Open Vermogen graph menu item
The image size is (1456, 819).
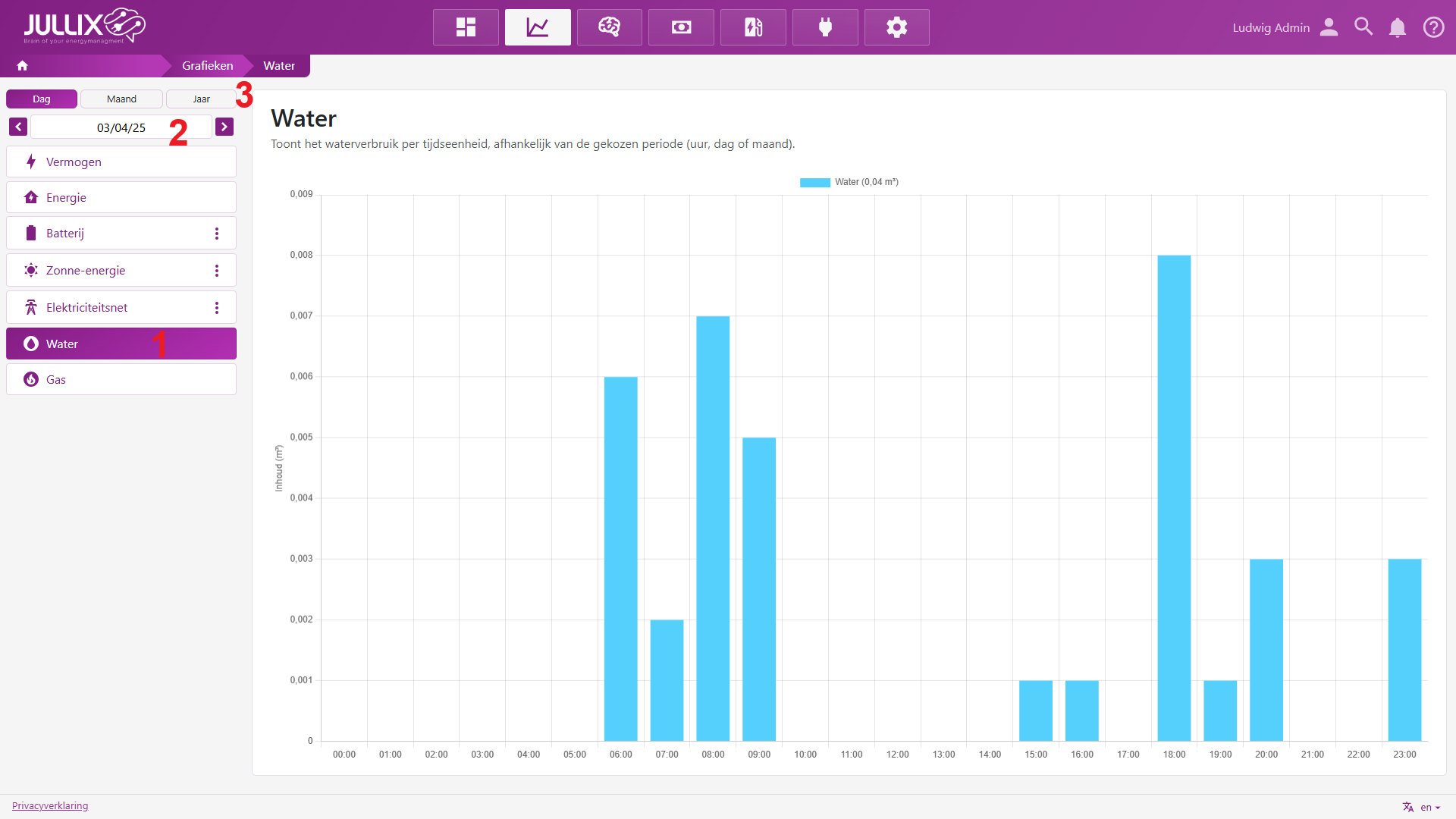click(x=121, y=162)
